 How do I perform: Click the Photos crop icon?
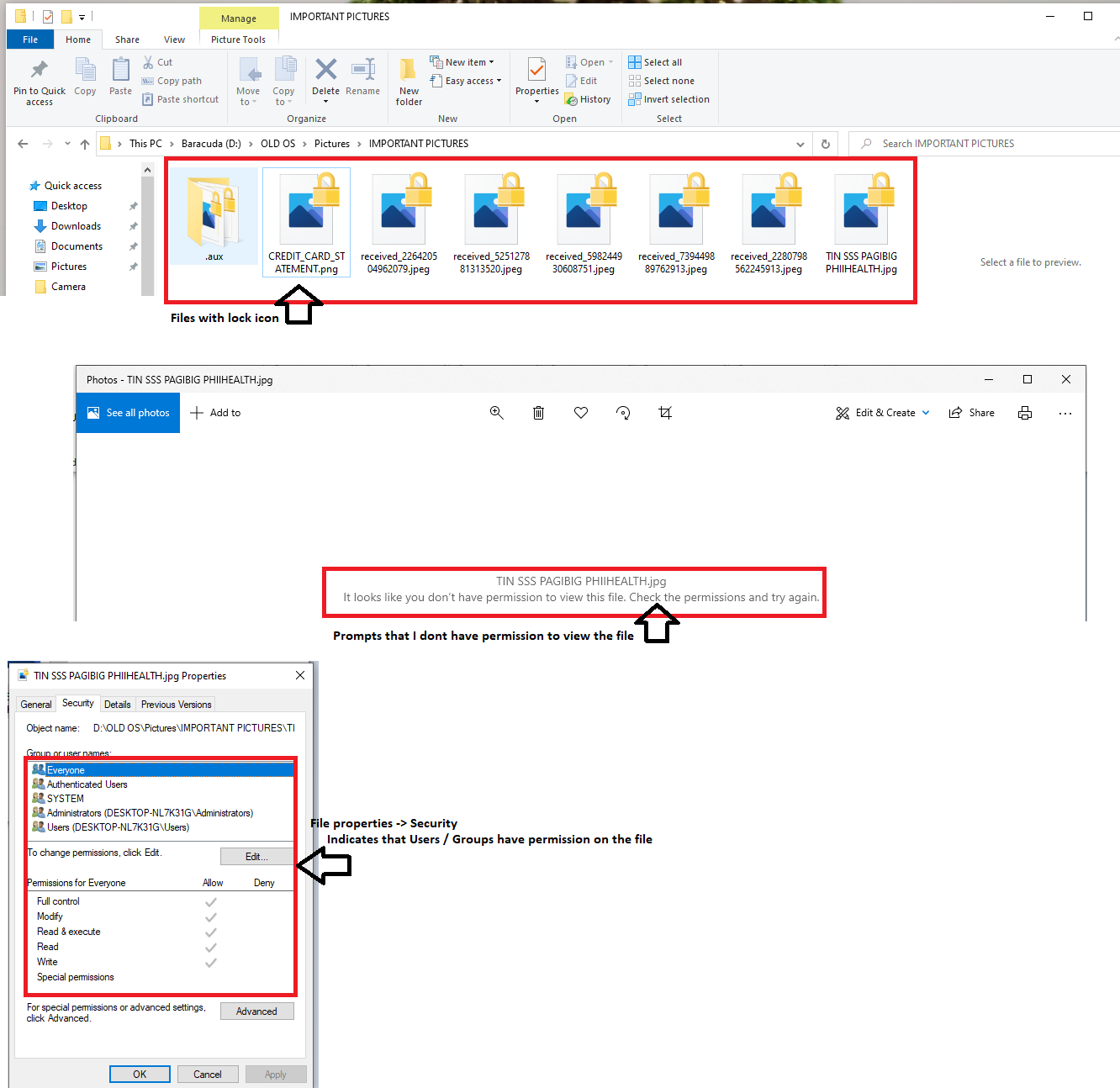point(665,413)
